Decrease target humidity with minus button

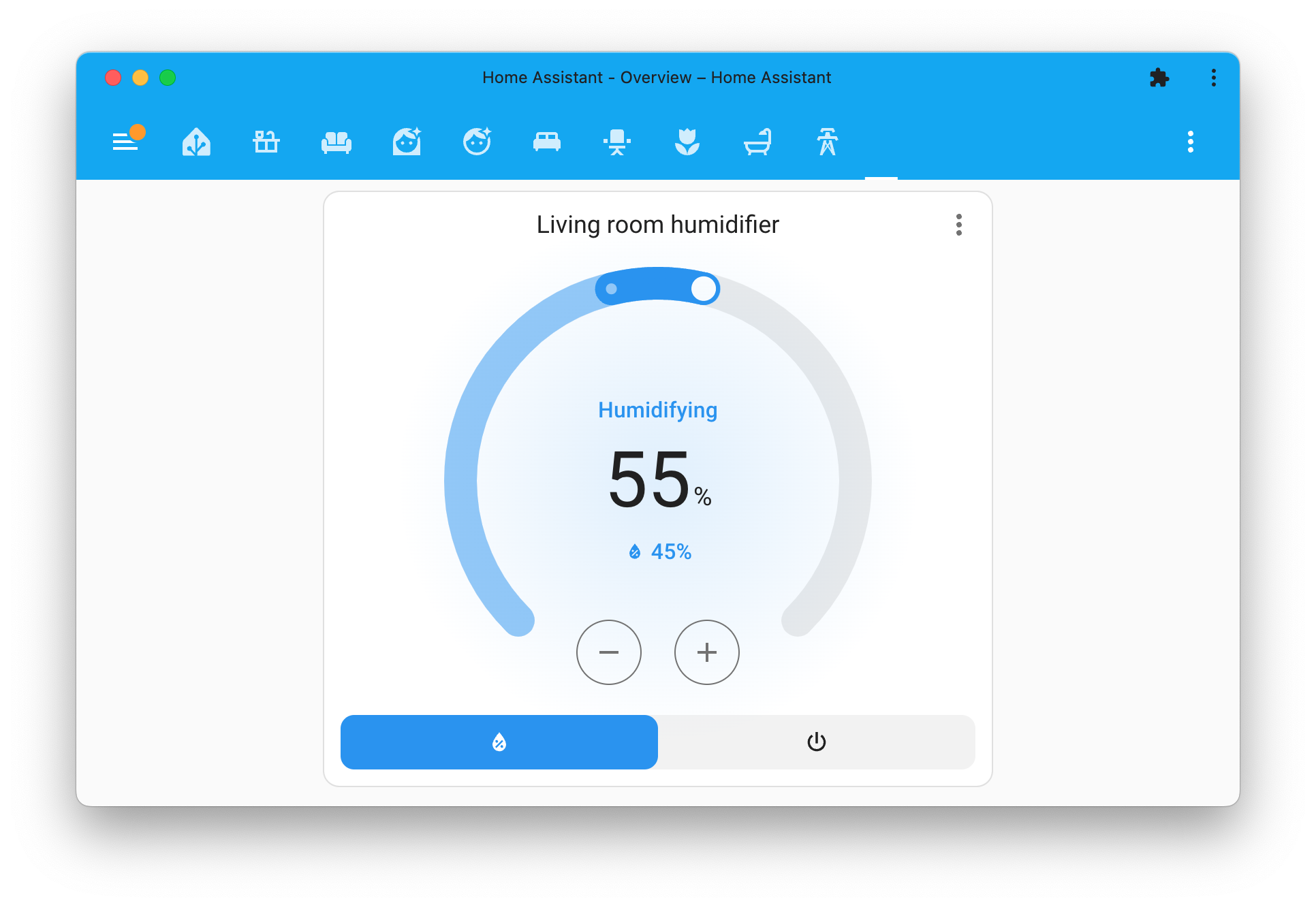click(x=609, y=652)
